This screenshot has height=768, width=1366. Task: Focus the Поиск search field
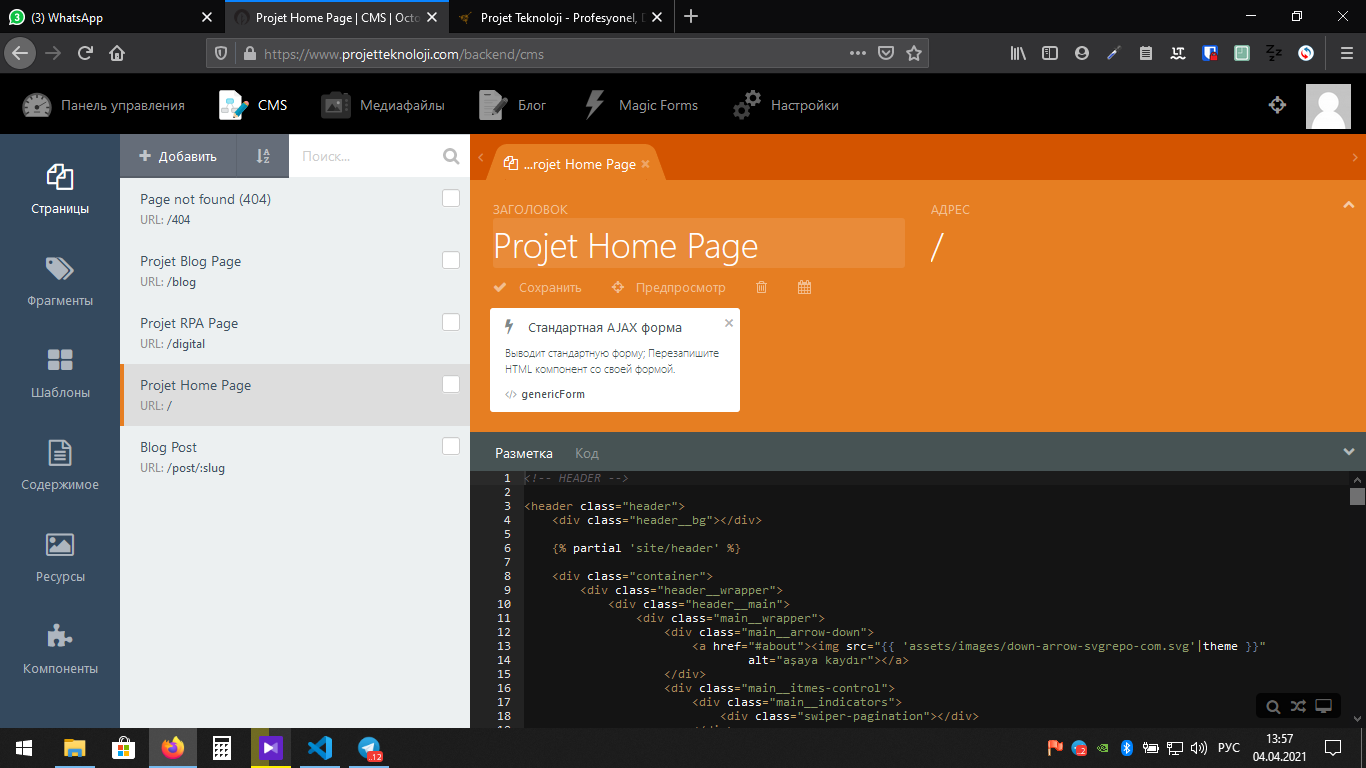tap(365, 156)
